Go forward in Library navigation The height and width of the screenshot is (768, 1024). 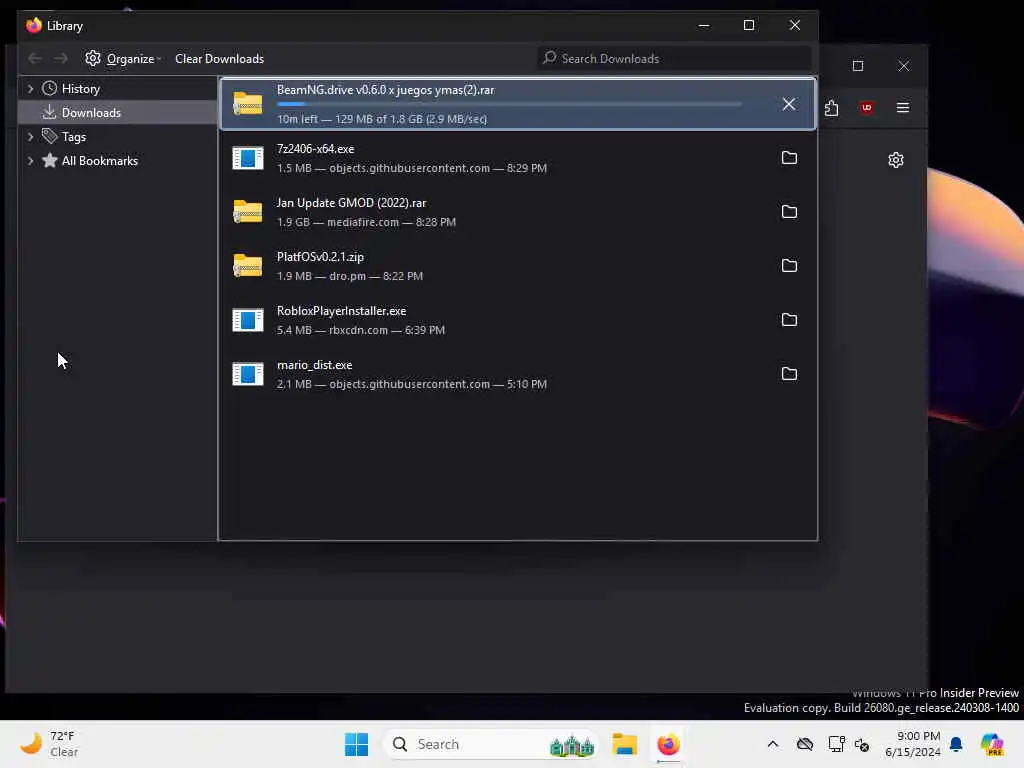coord(61,59)
